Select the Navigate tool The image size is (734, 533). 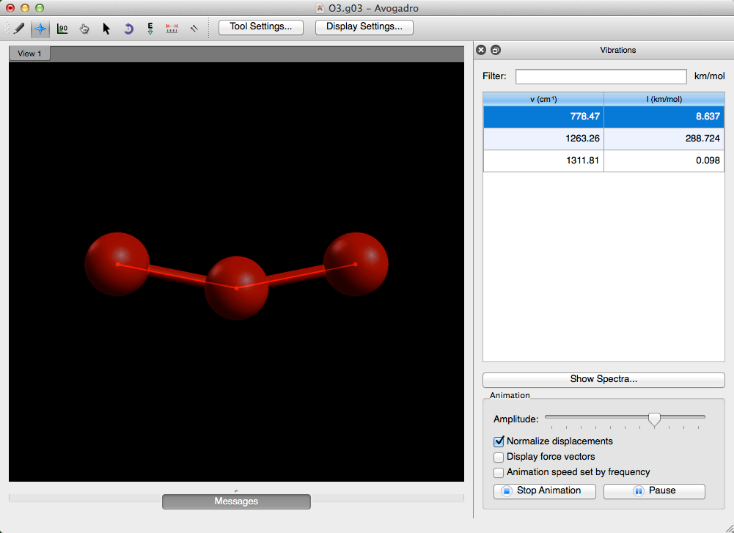pos(40,28)
